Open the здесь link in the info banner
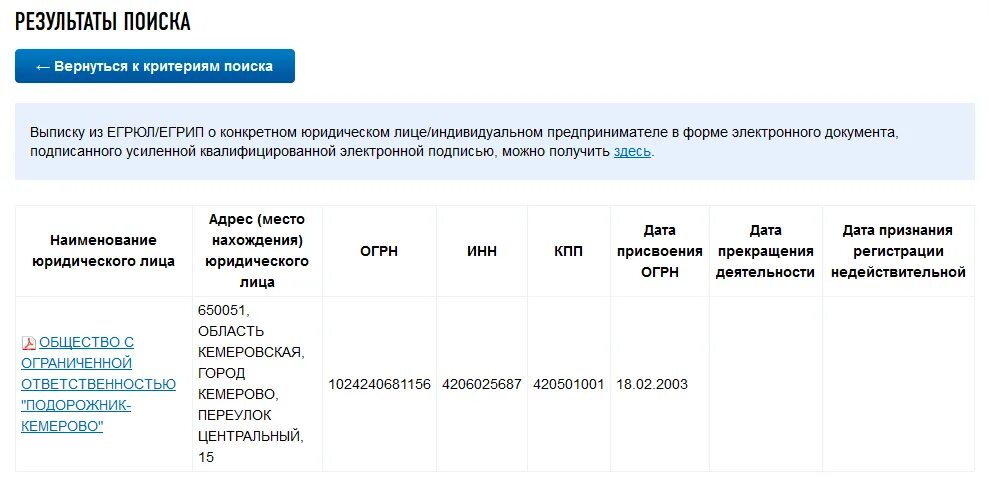The width and height of the screenshot is (989, 484). pos(632,151)
